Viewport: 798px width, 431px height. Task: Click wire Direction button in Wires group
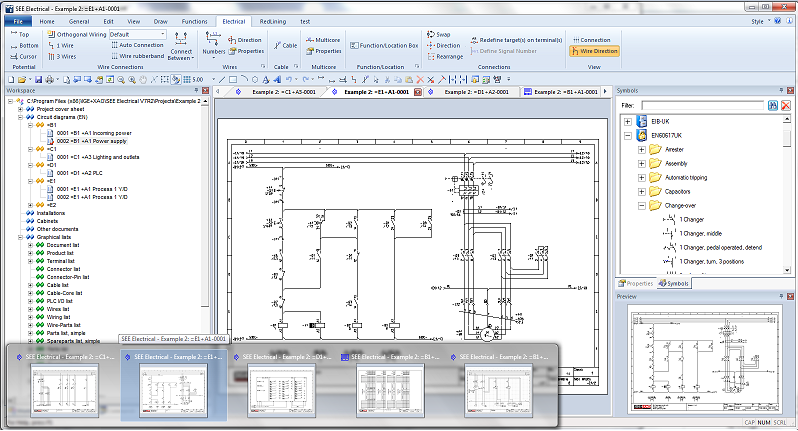point(245,40)
